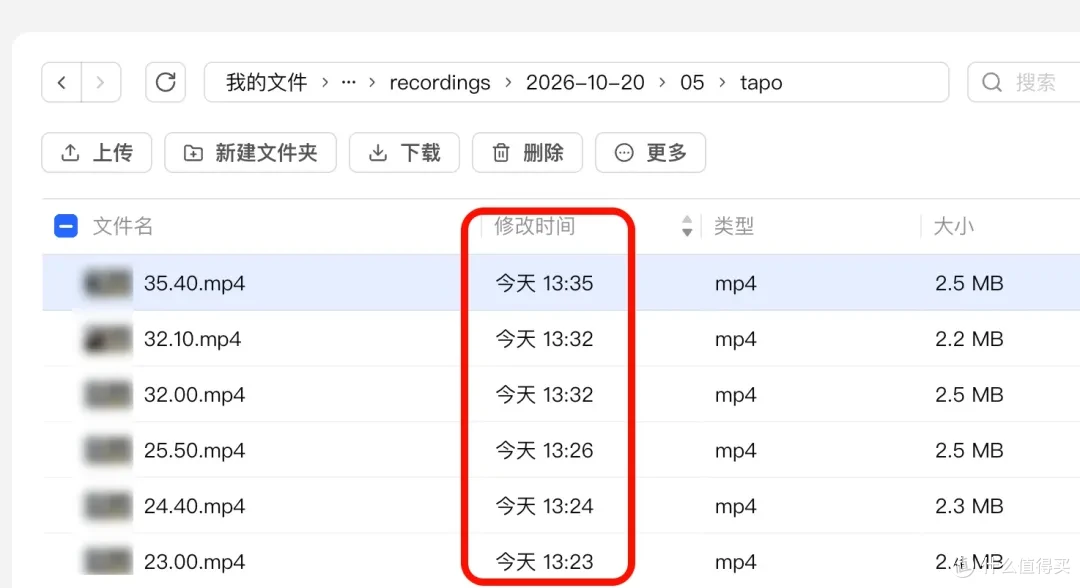Focus the 搜索 search field
Screen dimensions: 1080x588
(x=1024, y=83)
